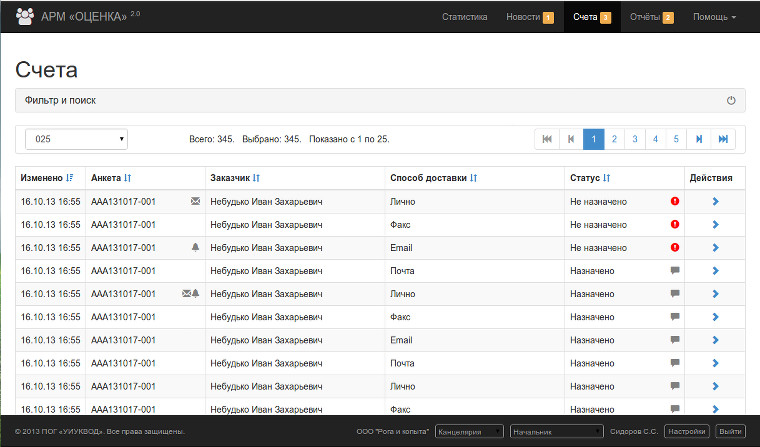Click the Настройки button
The height and width of the screenshot is (447, 760).
coord(686,431)
